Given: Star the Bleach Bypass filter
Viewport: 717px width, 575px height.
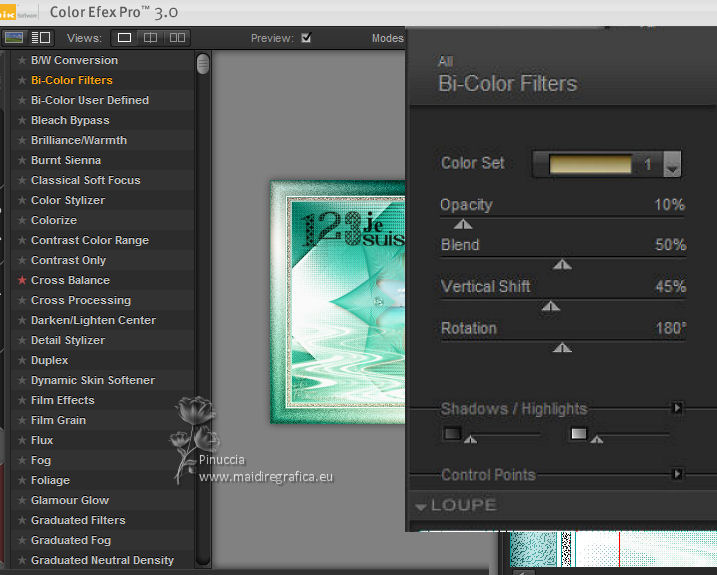Looking at the screenshot, I should click(21, 120).
